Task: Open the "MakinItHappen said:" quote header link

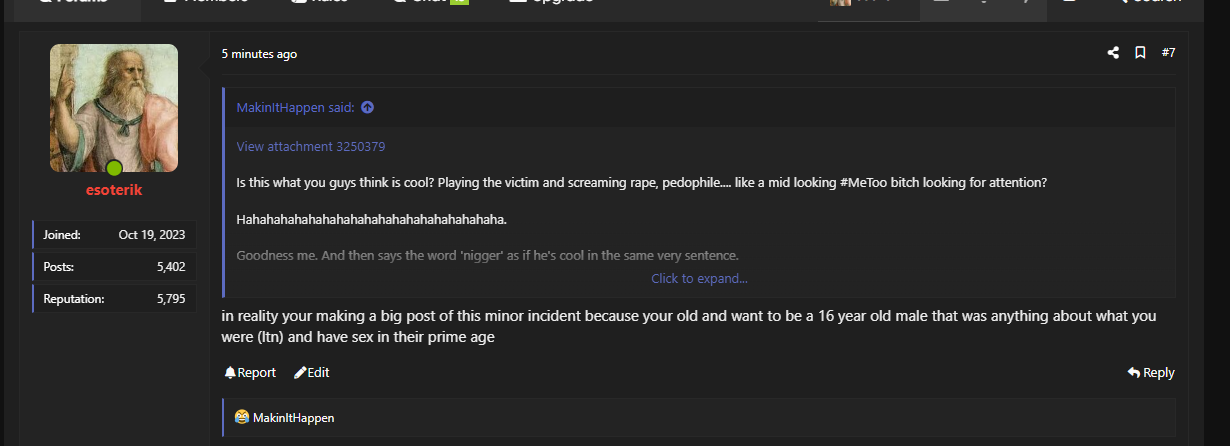Action: pos(296,108)
